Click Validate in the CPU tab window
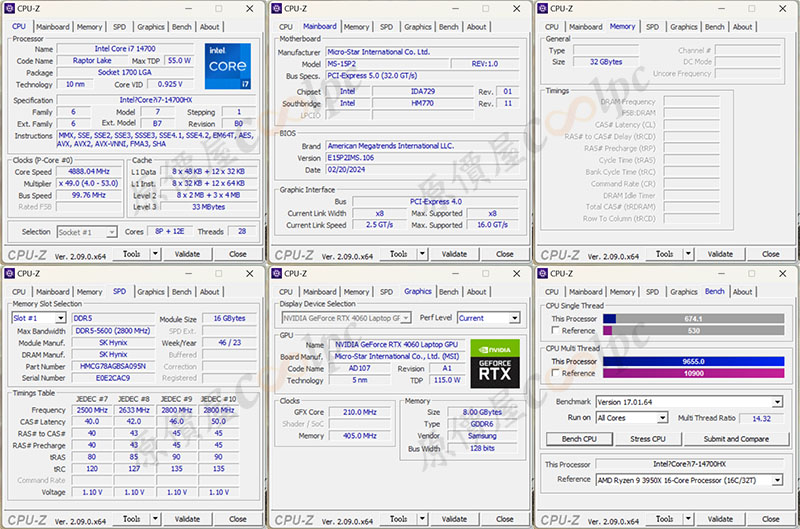The width and height of the screenshot is (800, 529). [187, 254]
